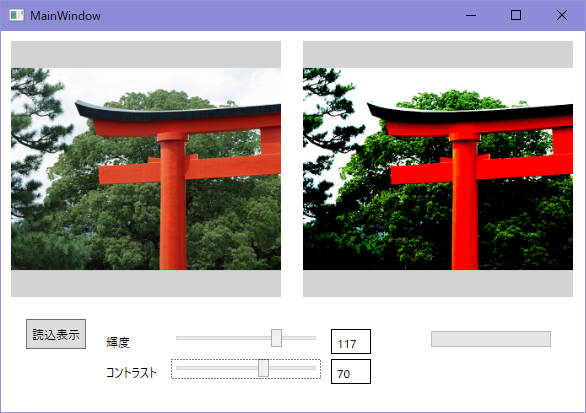Click the コントラスト contrast slider thumb
Screen dimensions: 586x413
[x=263, y=368]
